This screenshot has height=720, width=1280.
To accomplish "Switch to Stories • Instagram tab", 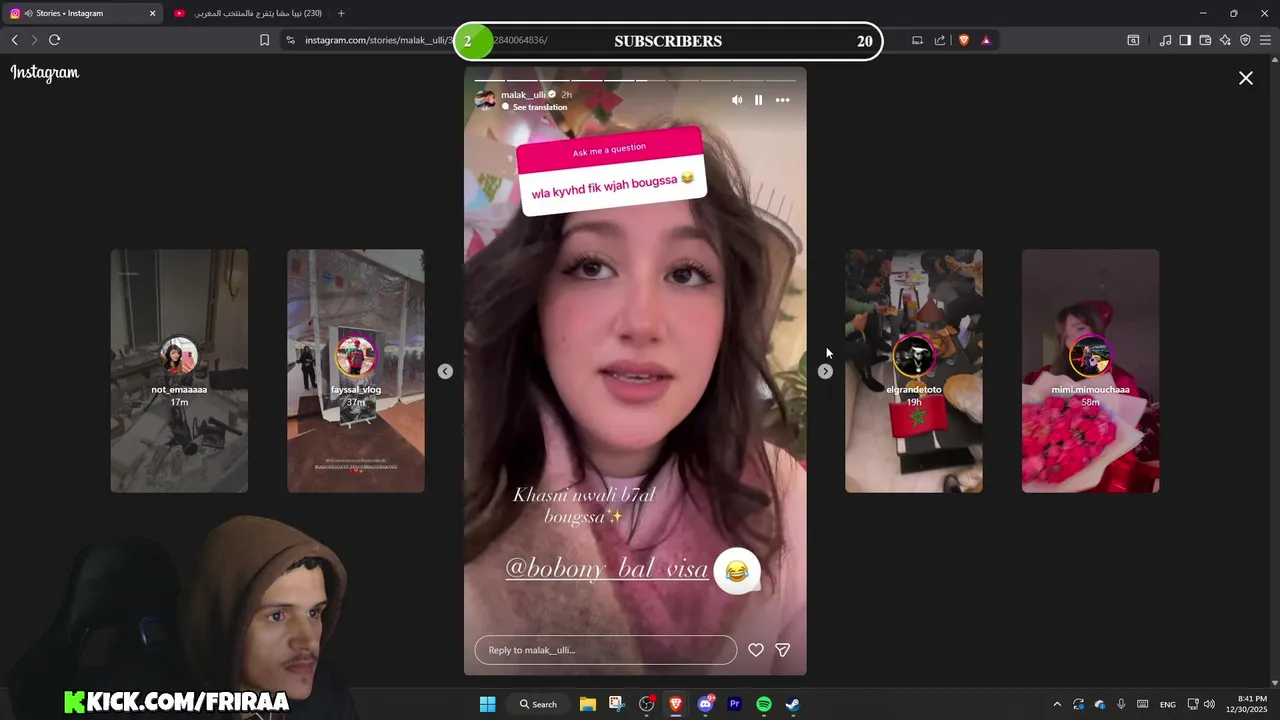I will pos(84,13).
